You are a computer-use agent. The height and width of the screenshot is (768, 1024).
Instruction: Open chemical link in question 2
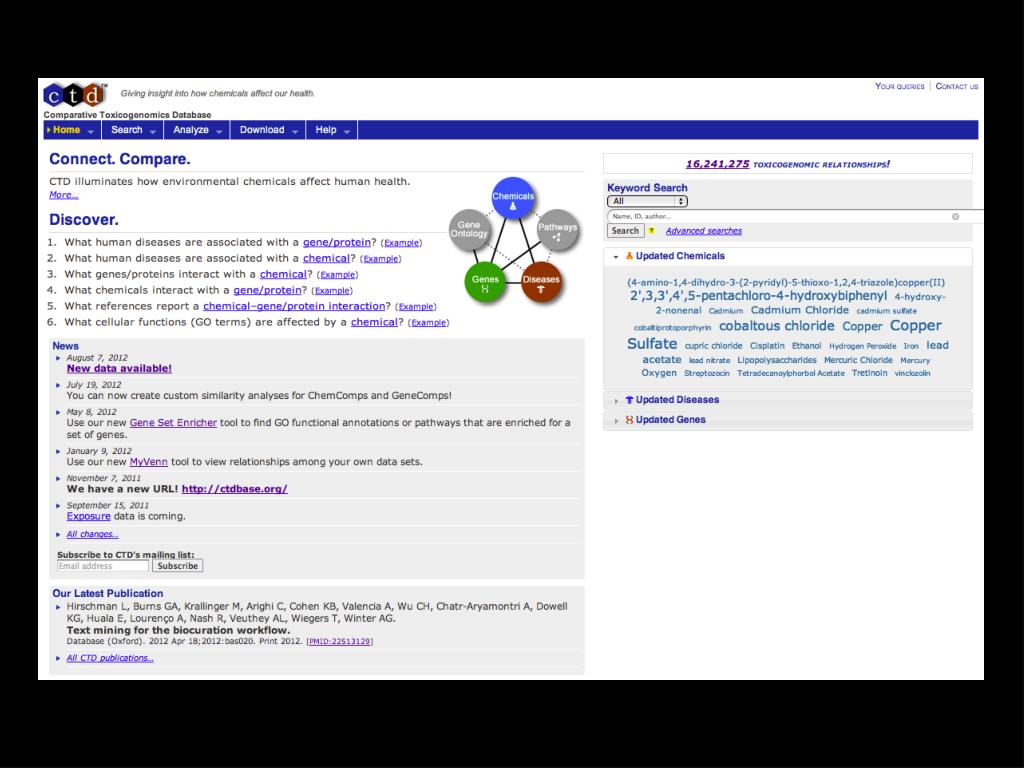(327, 258)
